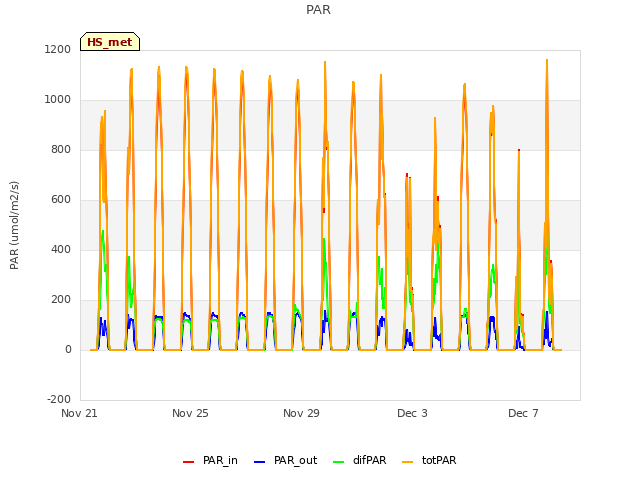This screenshot has height=480, width=640.
Task: Click the Nov 29 x-axis tick label
Action: (301, 413)
